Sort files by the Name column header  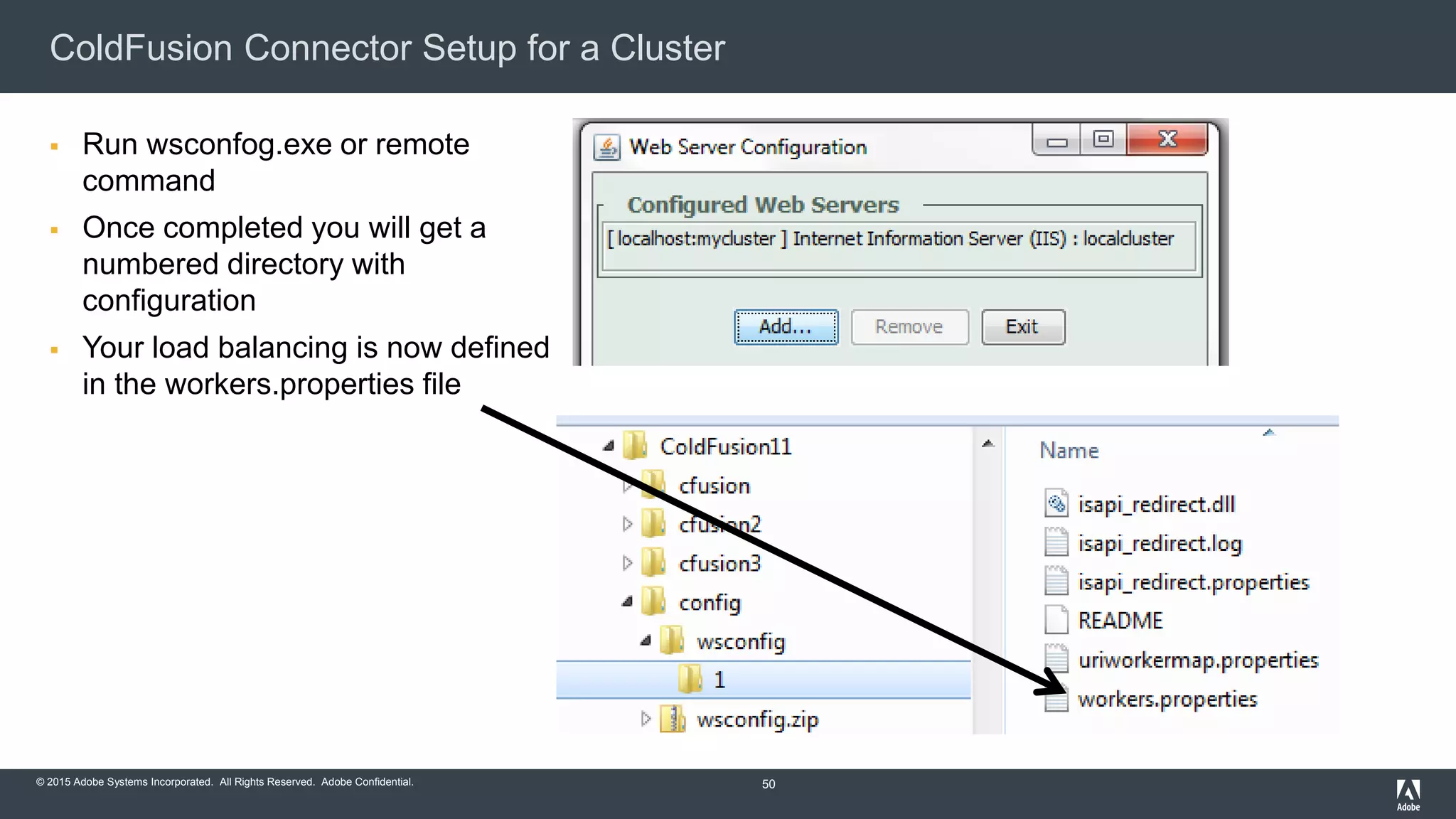click(x=1069, y=450)
